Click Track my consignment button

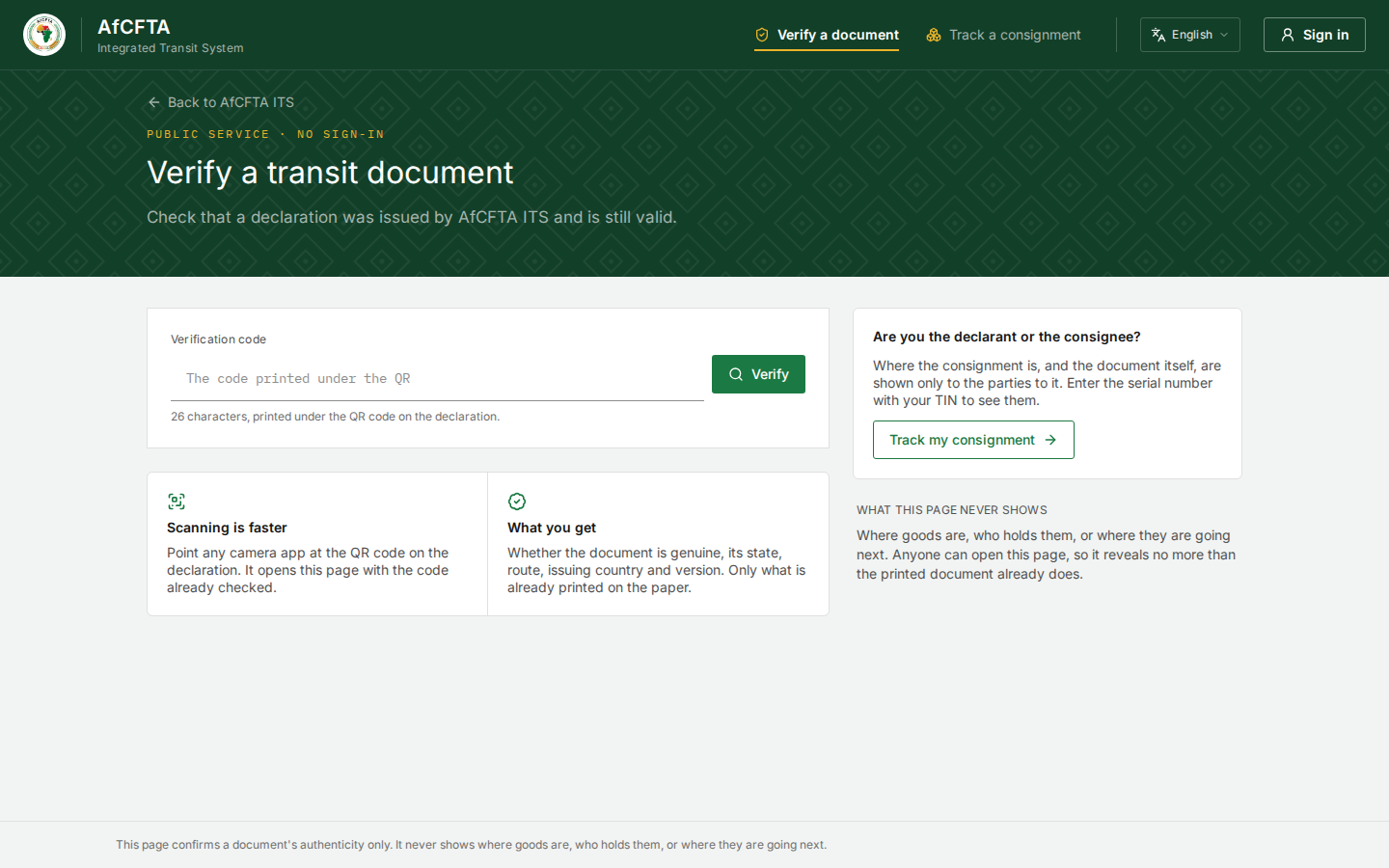pyautogui.click(x=973, y=440)
